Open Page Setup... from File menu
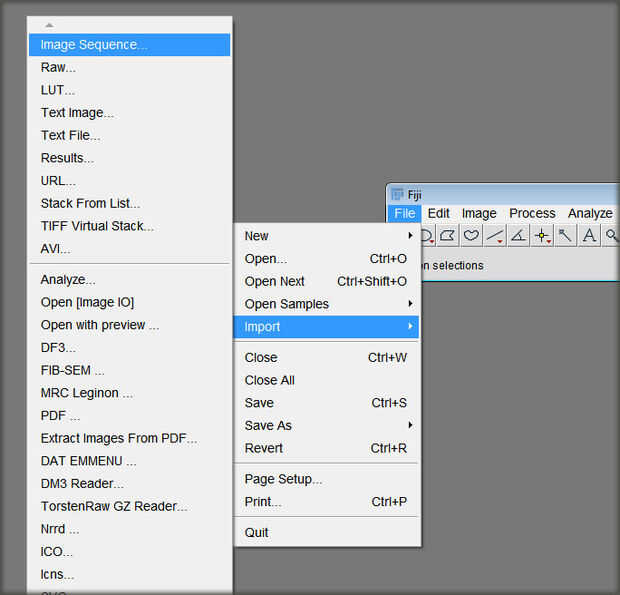This screenshot has width=620, height=595. (326, 479)
